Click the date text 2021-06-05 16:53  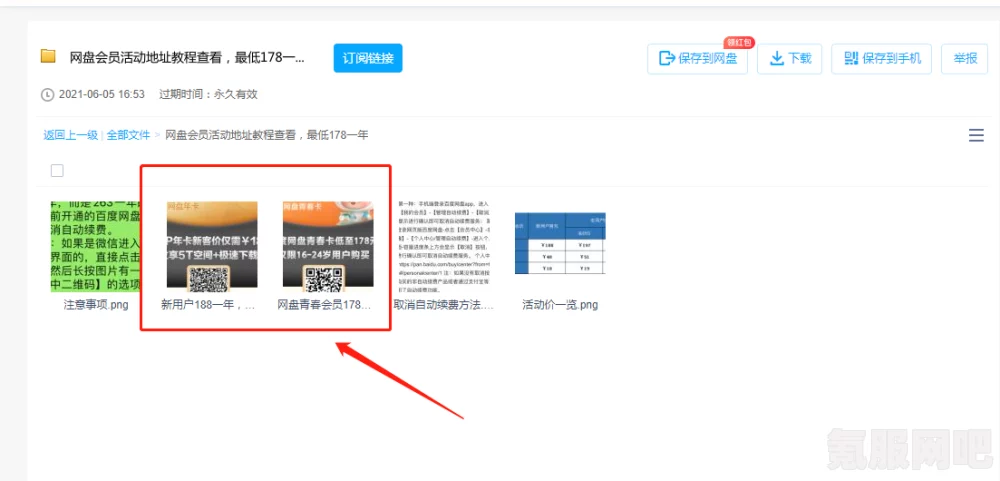pos(102,94)
